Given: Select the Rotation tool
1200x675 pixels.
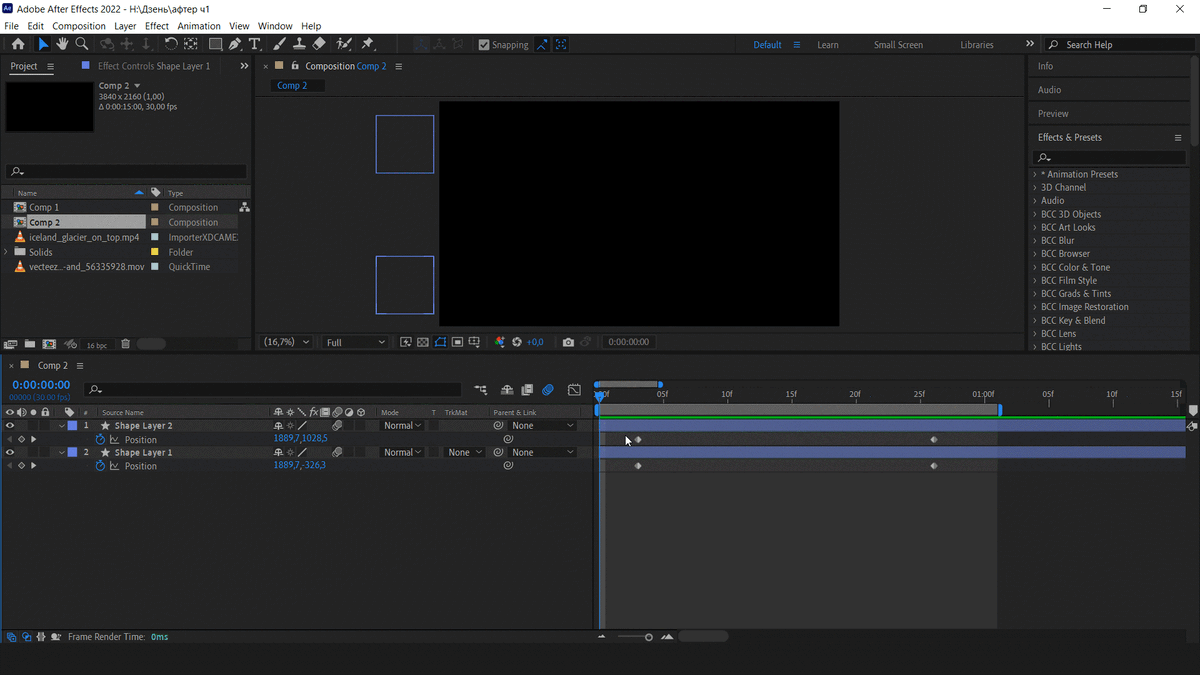Looking at the screenshot, I should click(171, 44).
